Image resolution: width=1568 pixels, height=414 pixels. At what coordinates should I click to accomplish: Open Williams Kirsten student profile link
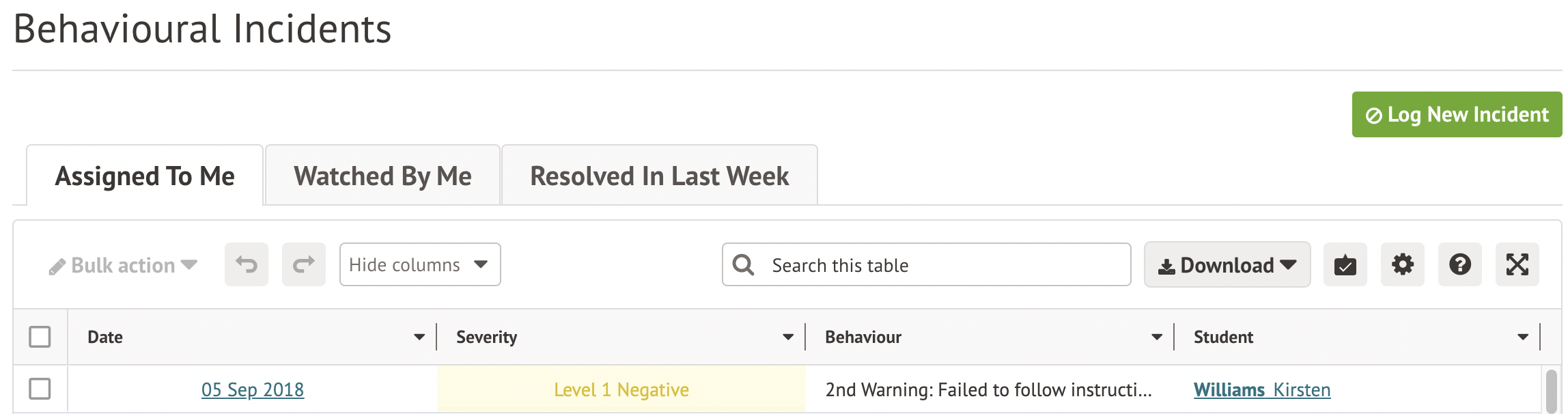[1261, 389]
